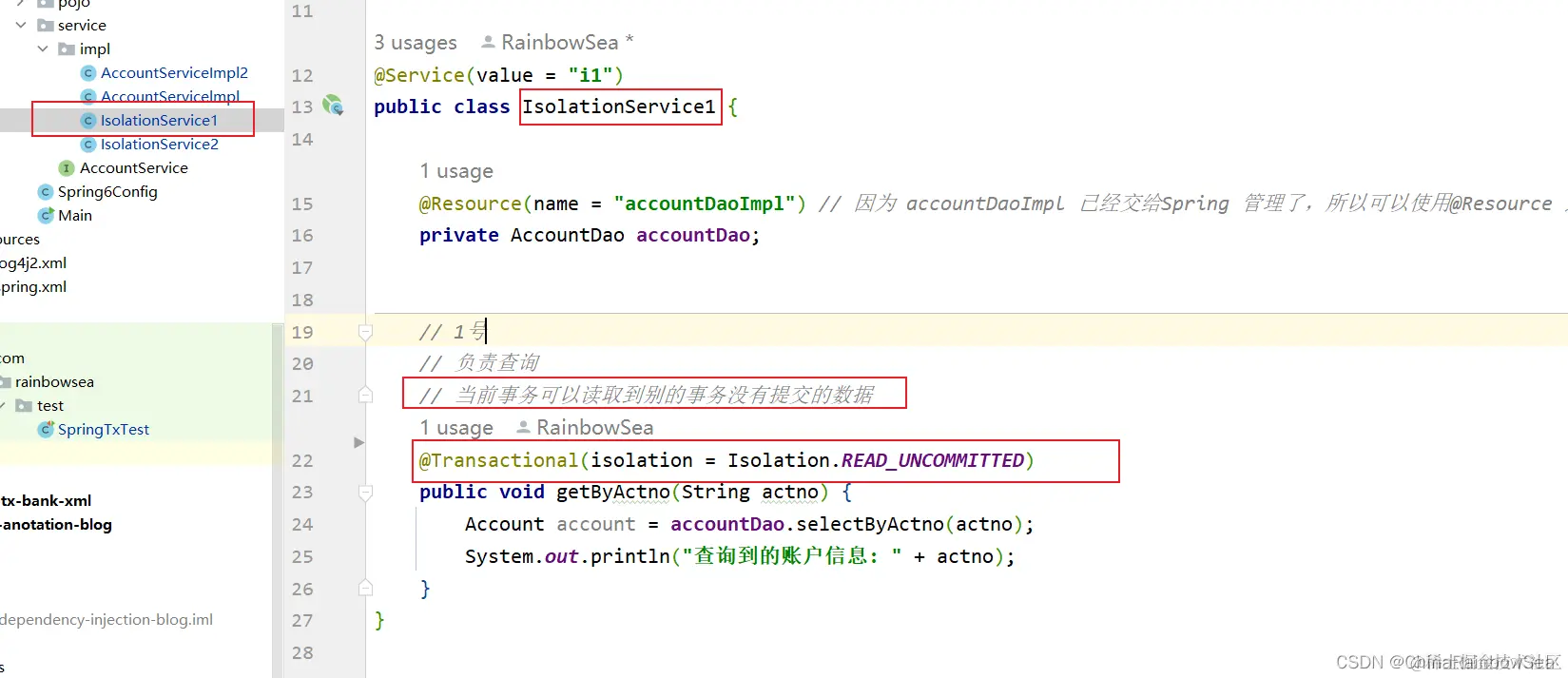The image size is (1568, 678).
Task: Click the Spring6Config class icon
Action: coord(45,192)
